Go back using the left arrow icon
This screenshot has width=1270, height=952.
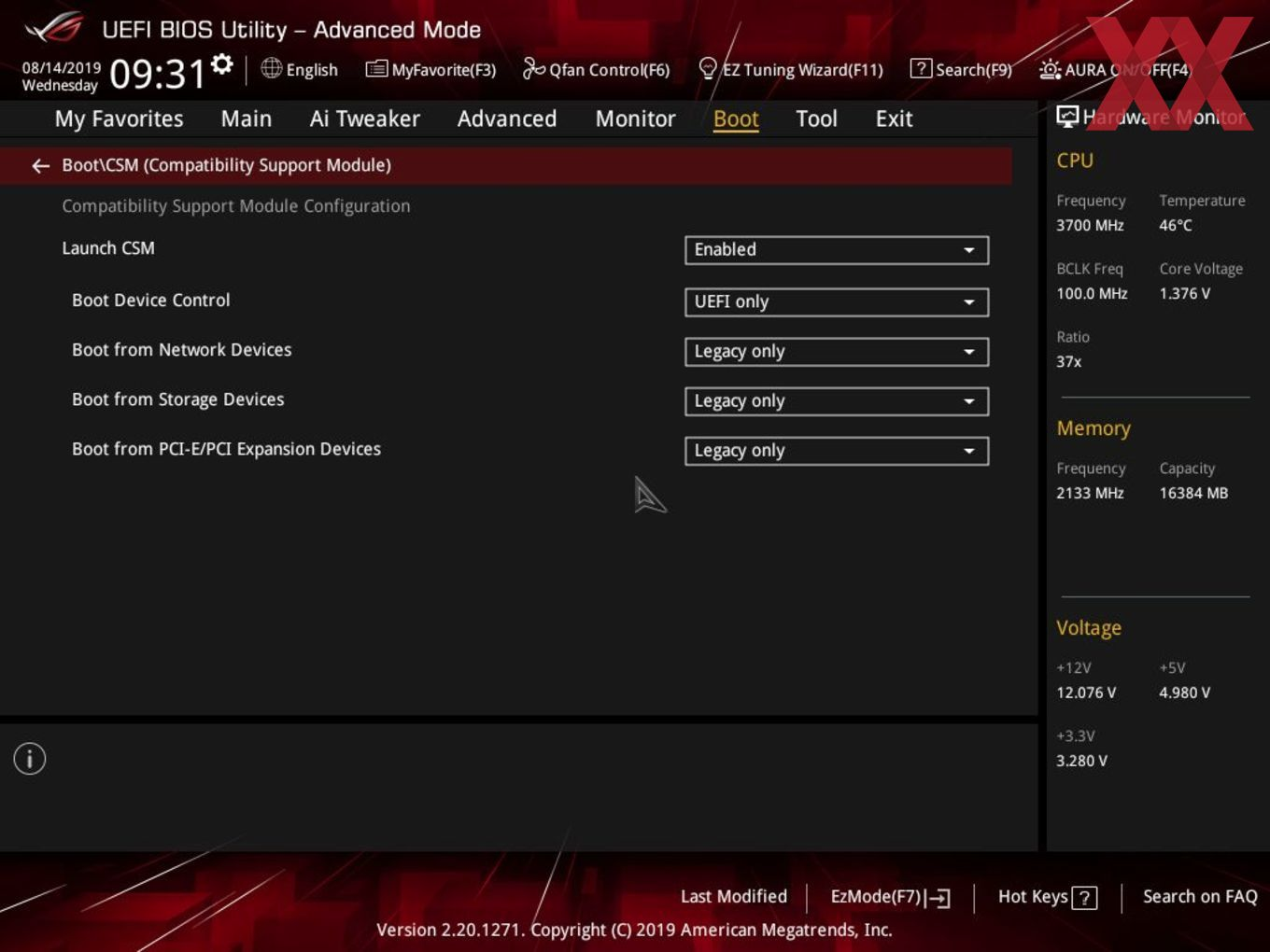(40, 166)
